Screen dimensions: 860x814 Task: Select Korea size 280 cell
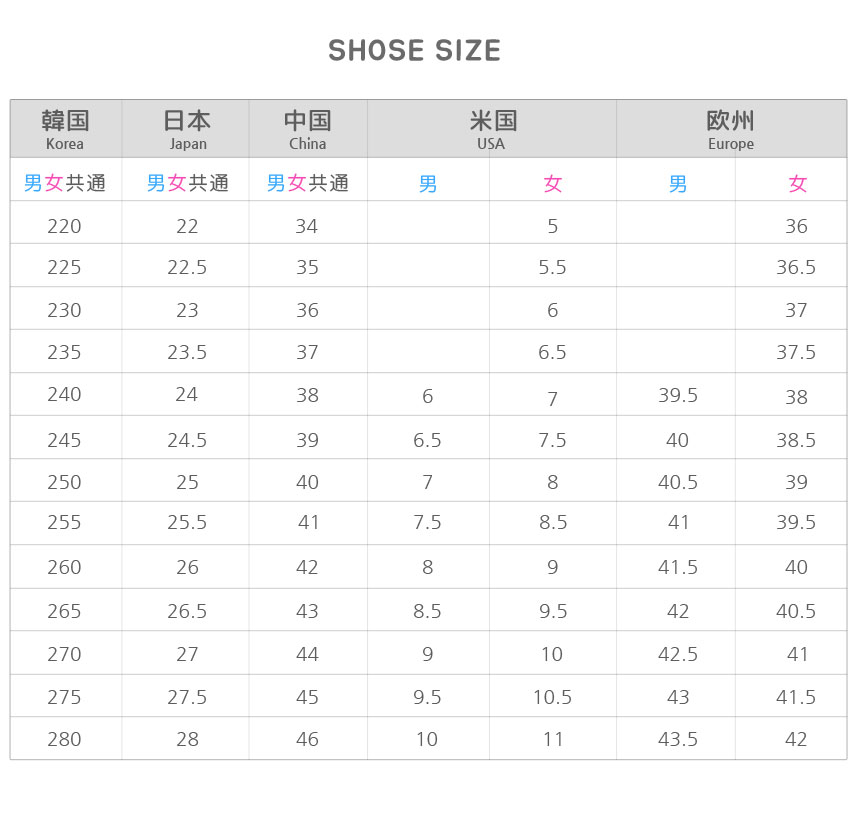coord(65,739)
